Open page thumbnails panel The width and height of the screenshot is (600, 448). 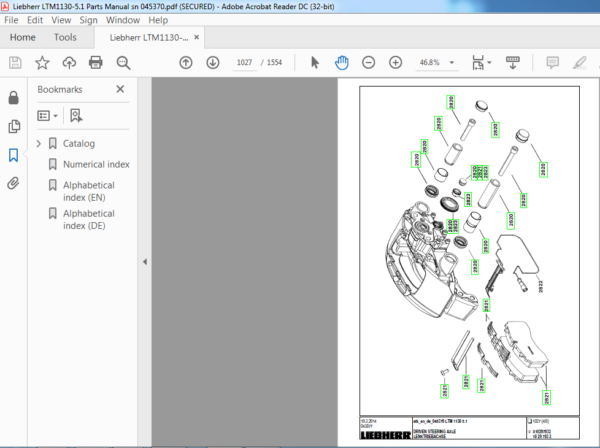point(14,126)
